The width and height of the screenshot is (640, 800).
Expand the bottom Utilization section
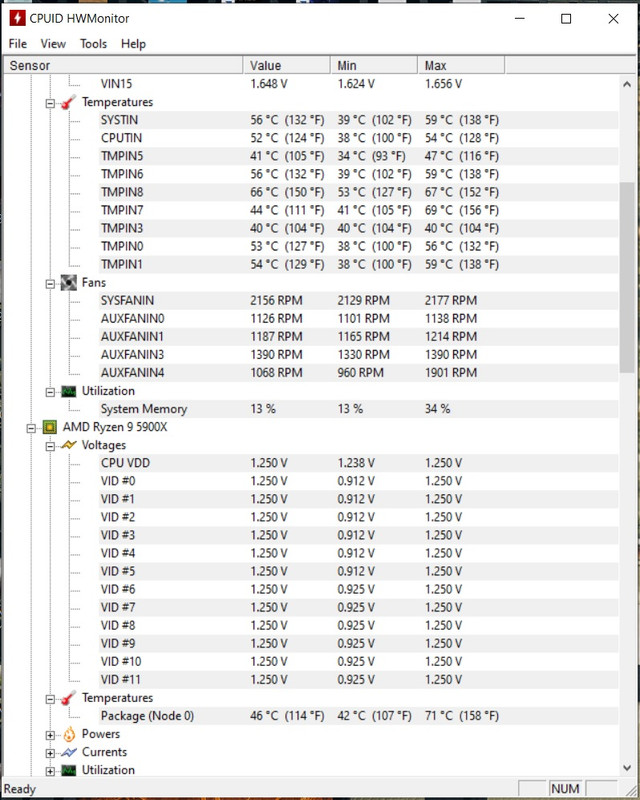tap(50, 771)
